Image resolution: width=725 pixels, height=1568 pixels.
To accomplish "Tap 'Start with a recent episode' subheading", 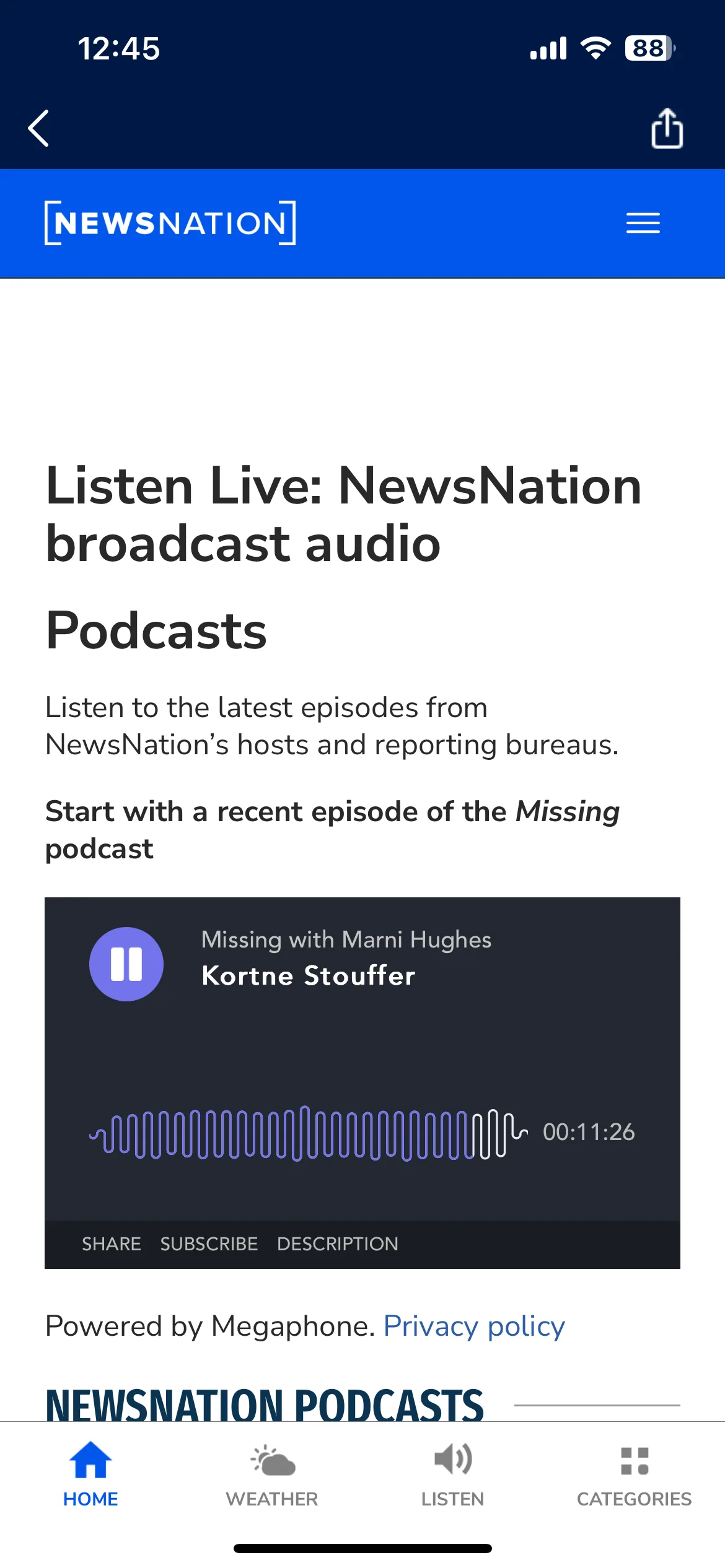I will 333,830.
